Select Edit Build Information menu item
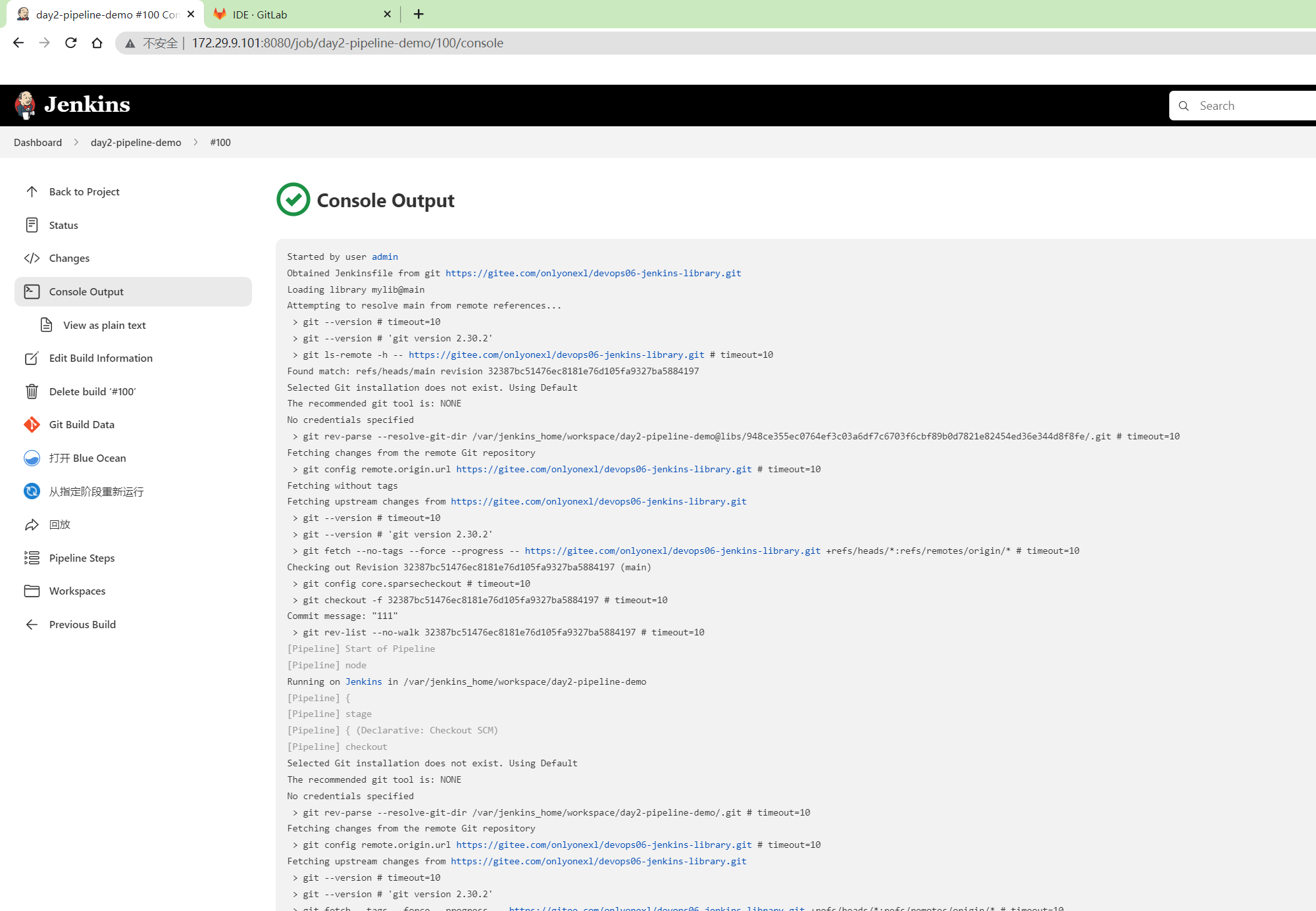This screenshot has width=1316, height=911. point(133,358)
